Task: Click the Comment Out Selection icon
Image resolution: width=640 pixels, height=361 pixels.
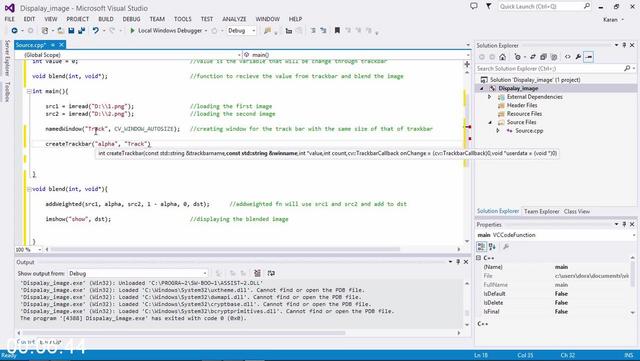Action: click(313, 31)
